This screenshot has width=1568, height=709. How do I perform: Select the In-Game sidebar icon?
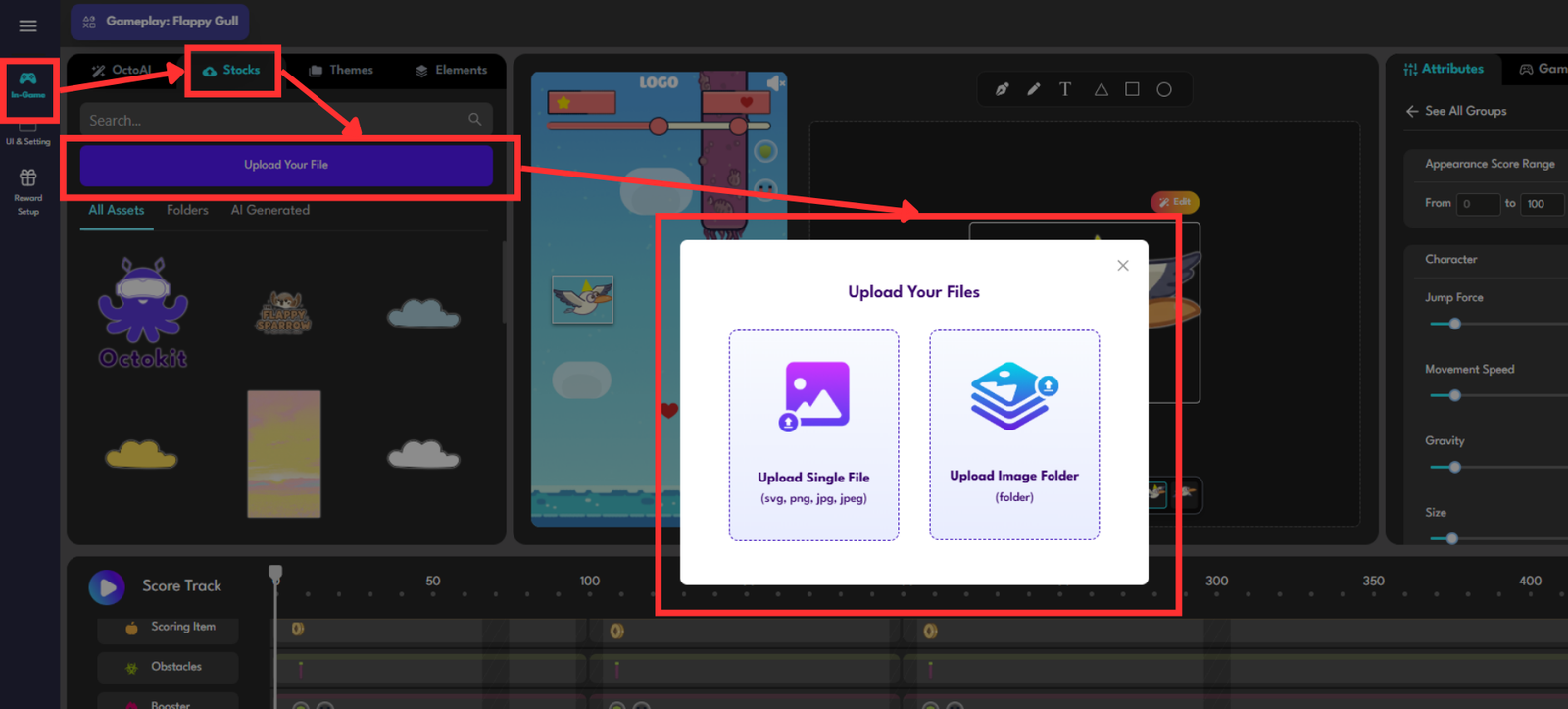point(27,84)
